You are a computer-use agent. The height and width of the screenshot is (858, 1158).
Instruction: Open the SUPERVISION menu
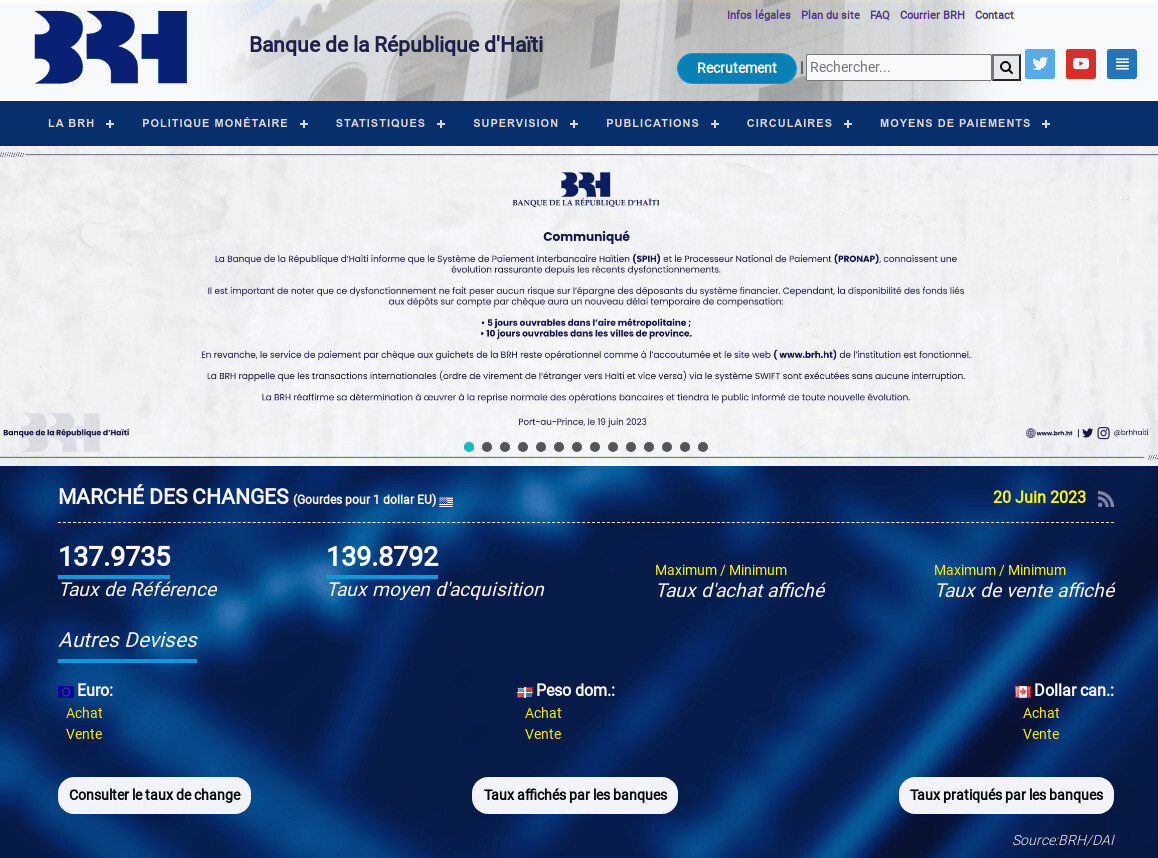pyautogui.click(x=515, y=123)
